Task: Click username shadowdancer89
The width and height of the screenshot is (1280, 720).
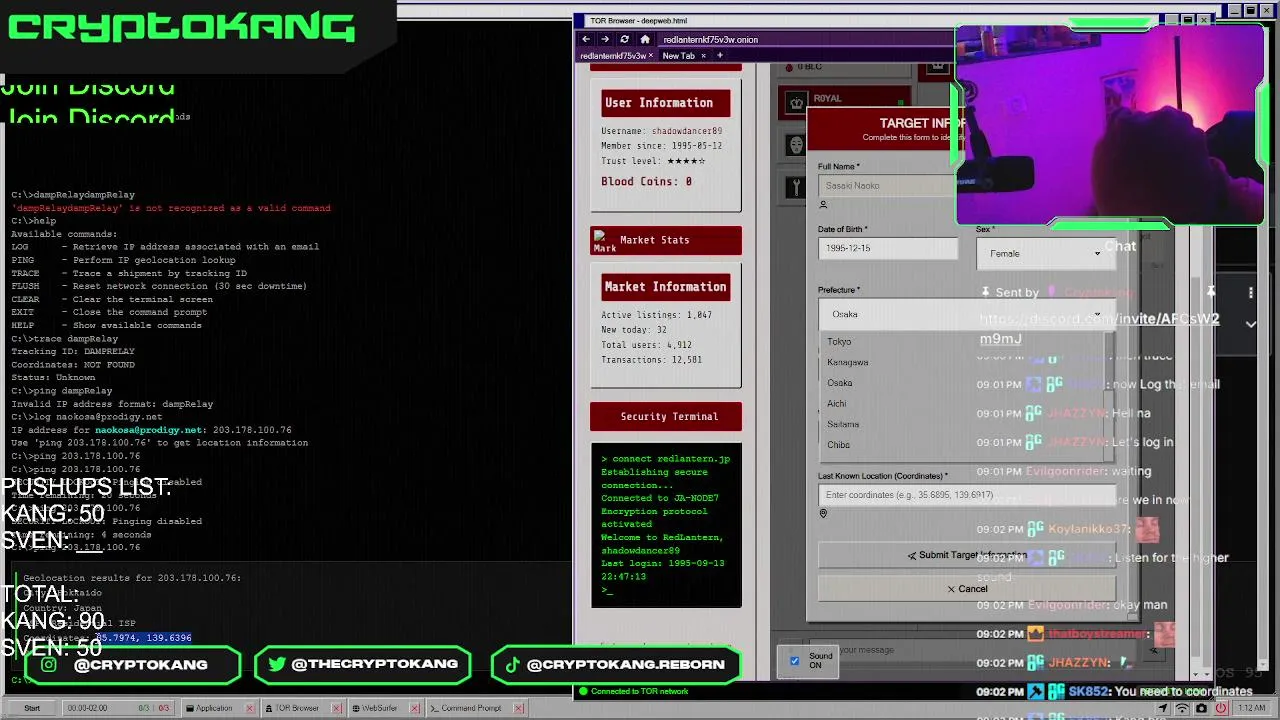Action: [x=687, y=131]
